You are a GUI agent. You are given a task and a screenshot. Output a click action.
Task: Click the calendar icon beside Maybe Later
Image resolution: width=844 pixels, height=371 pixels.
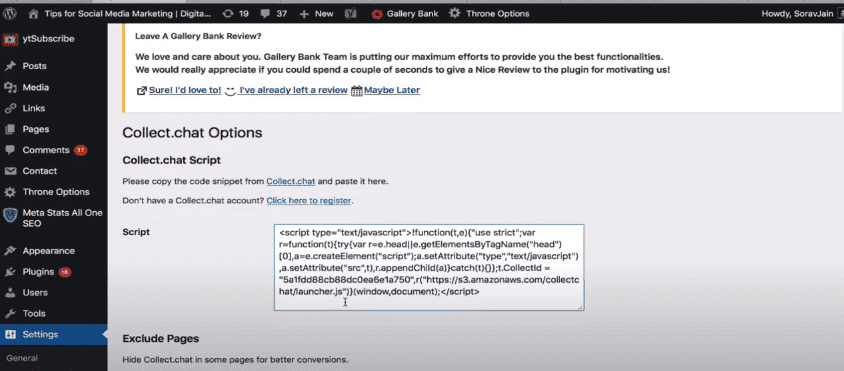pos(356,90)
